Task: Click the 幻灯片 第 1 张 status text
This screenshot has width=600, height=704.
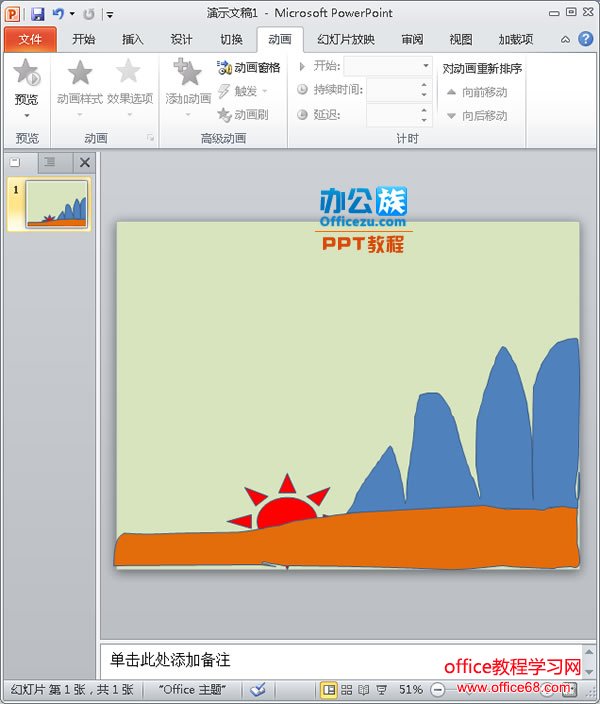Action: (72, 690)
